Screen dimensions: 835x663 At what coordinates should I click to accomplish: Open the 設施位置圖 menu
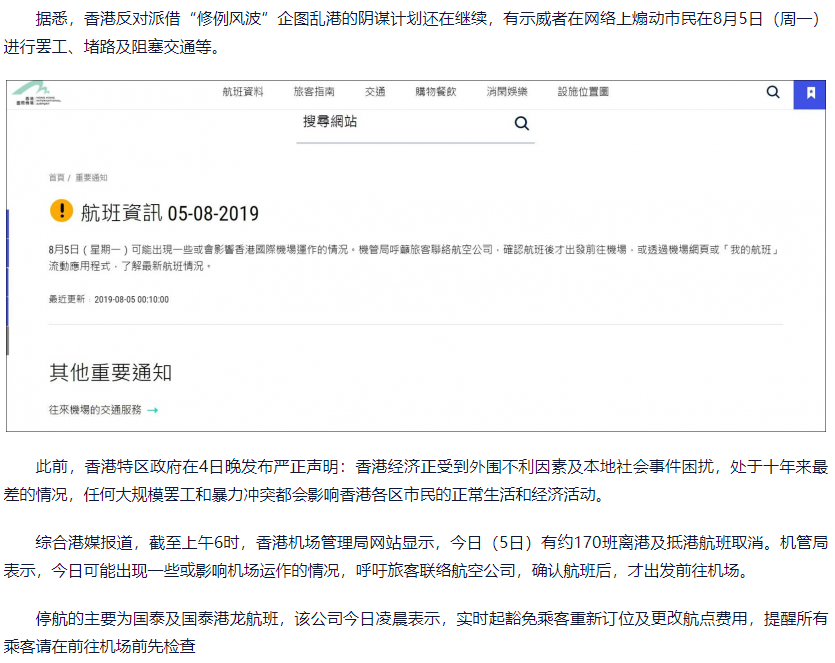click(x=583, y=92)
